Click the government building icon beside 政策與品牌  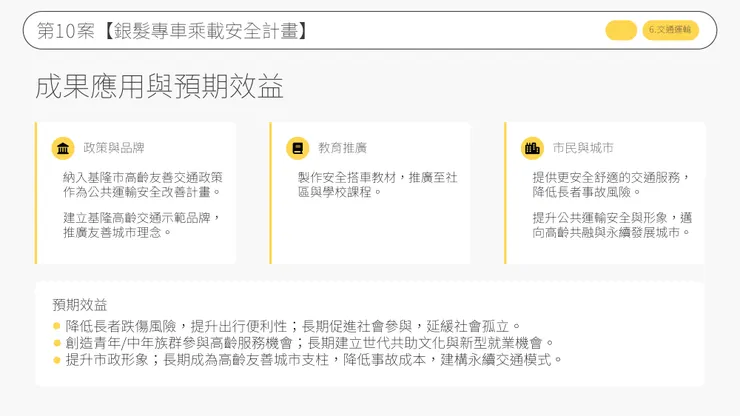coord(63,148)
